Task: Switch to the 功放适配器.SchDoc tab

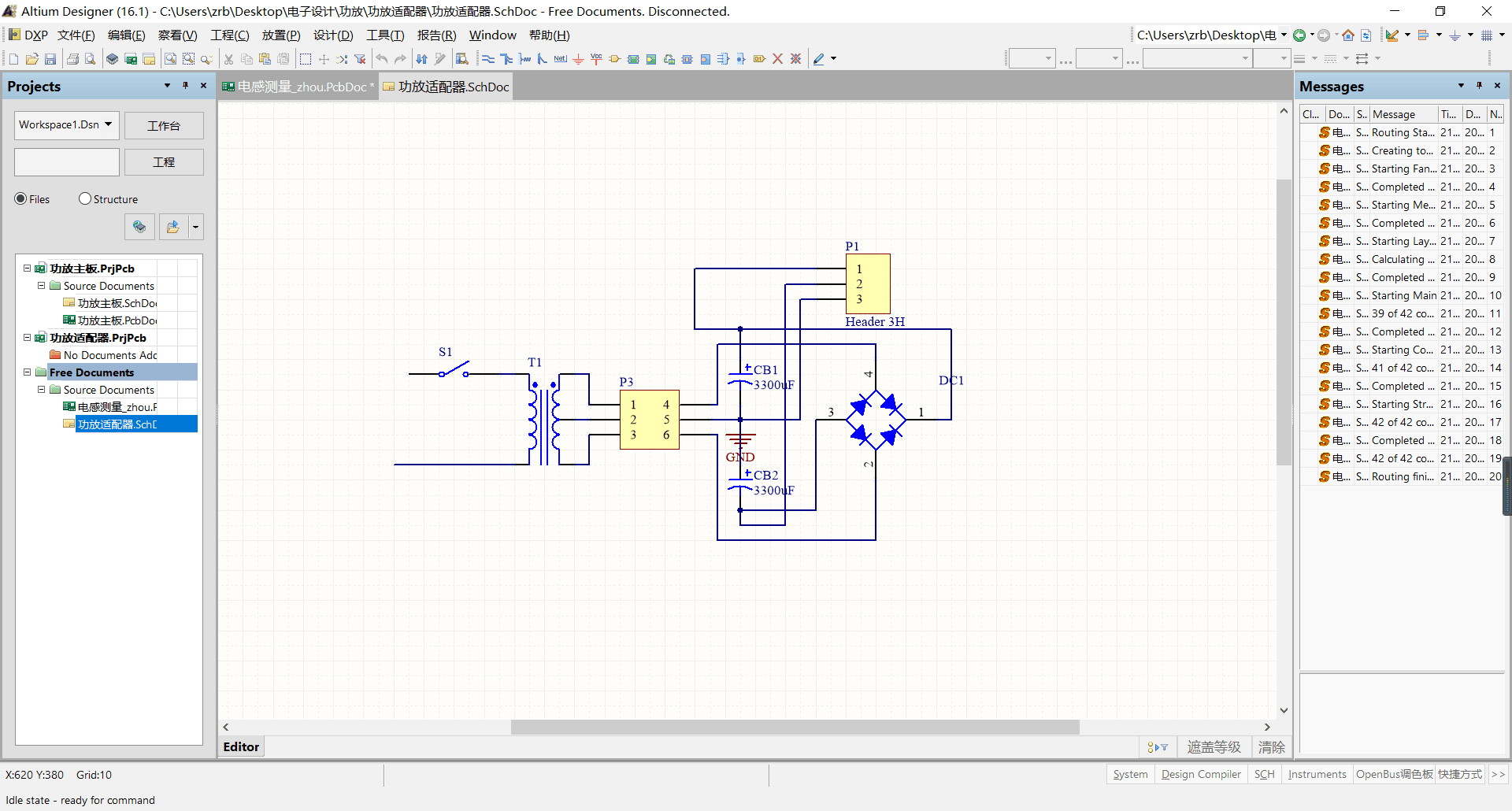Action: click(x=447, y=87)
